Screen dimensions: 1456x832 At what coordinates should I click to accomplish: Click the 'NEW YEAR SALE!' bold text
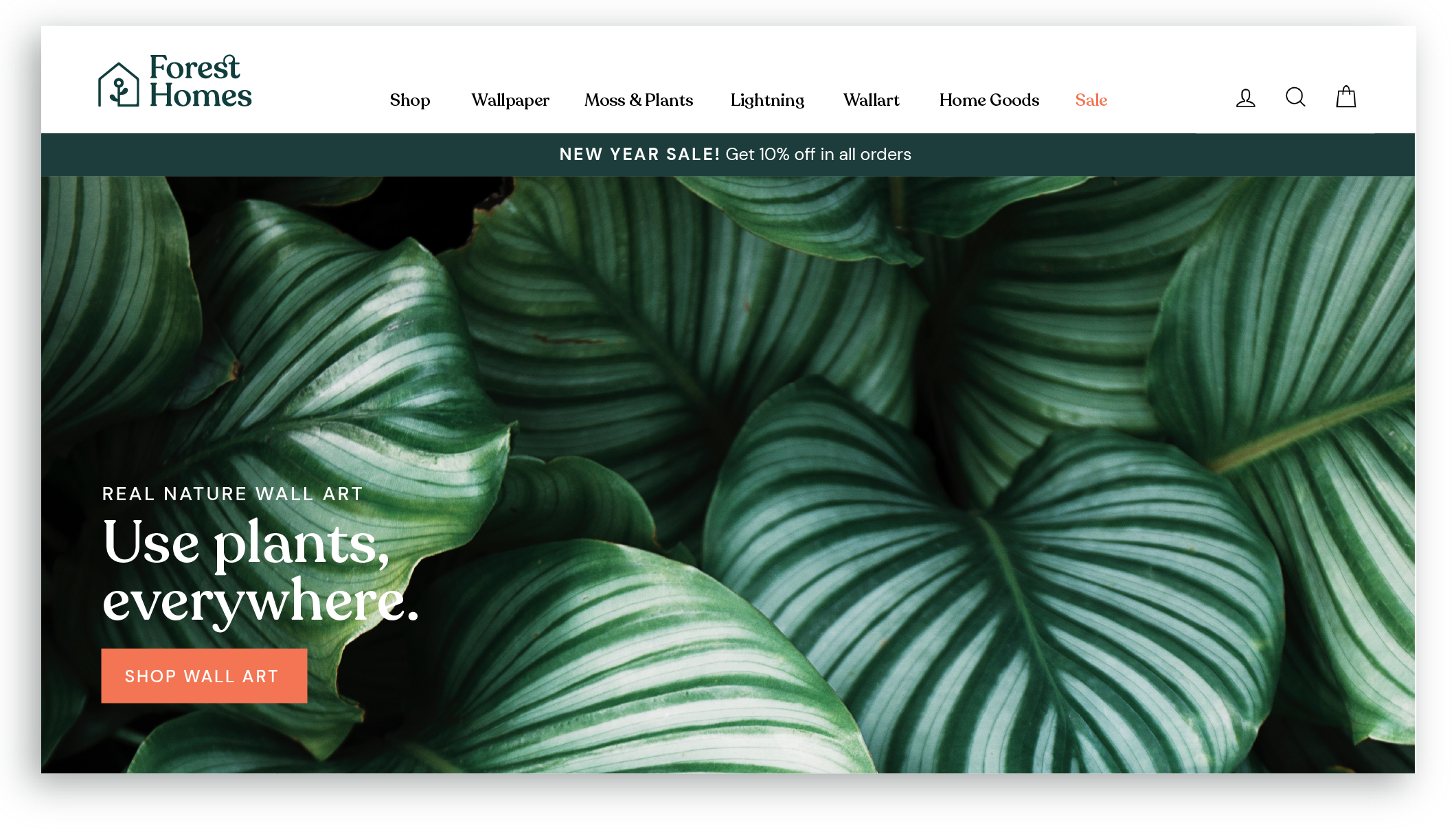click(x=639, y=155)
